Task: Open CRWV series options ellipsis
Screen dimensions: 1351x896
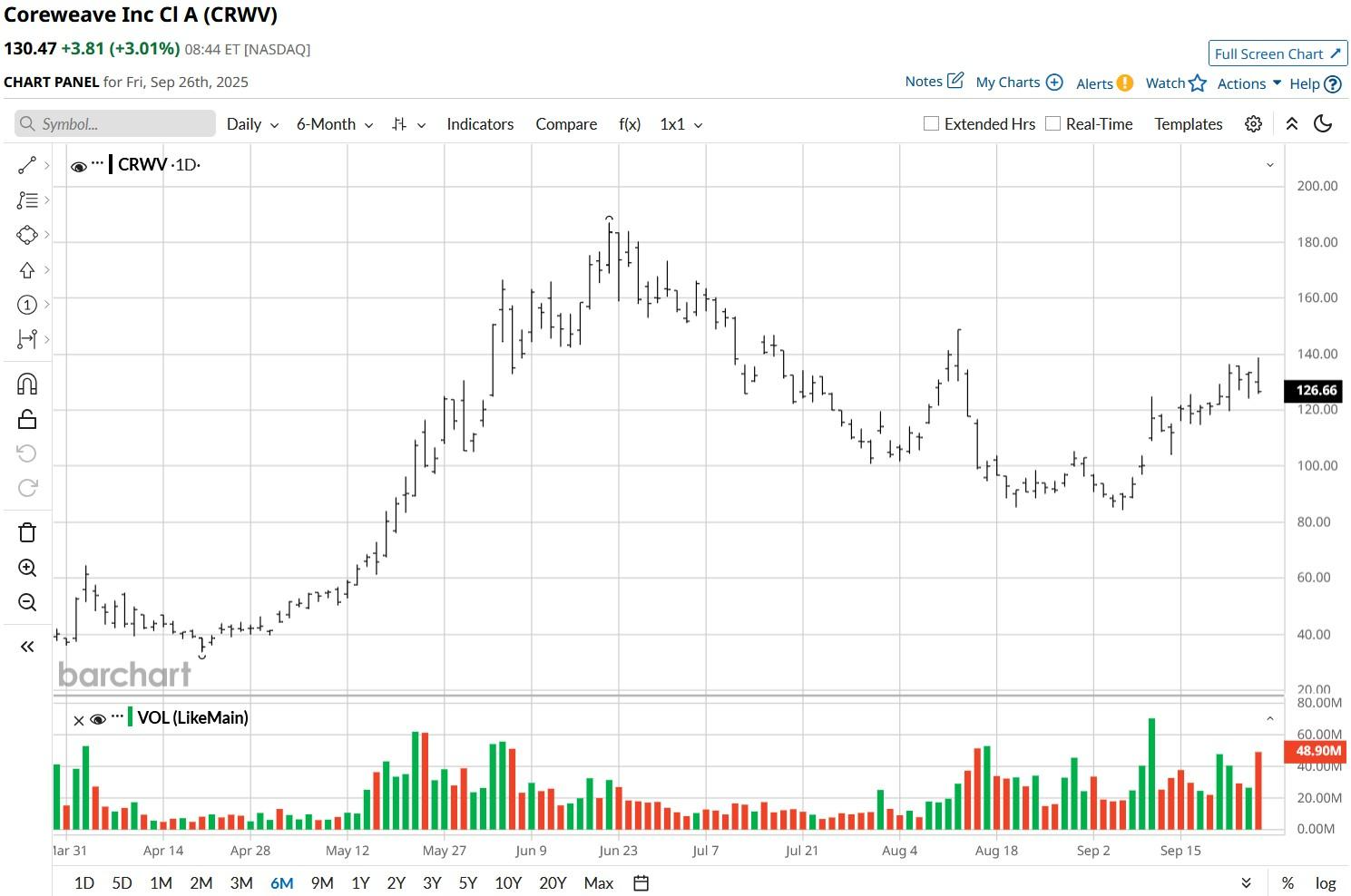Action: [x=97, y=163]
